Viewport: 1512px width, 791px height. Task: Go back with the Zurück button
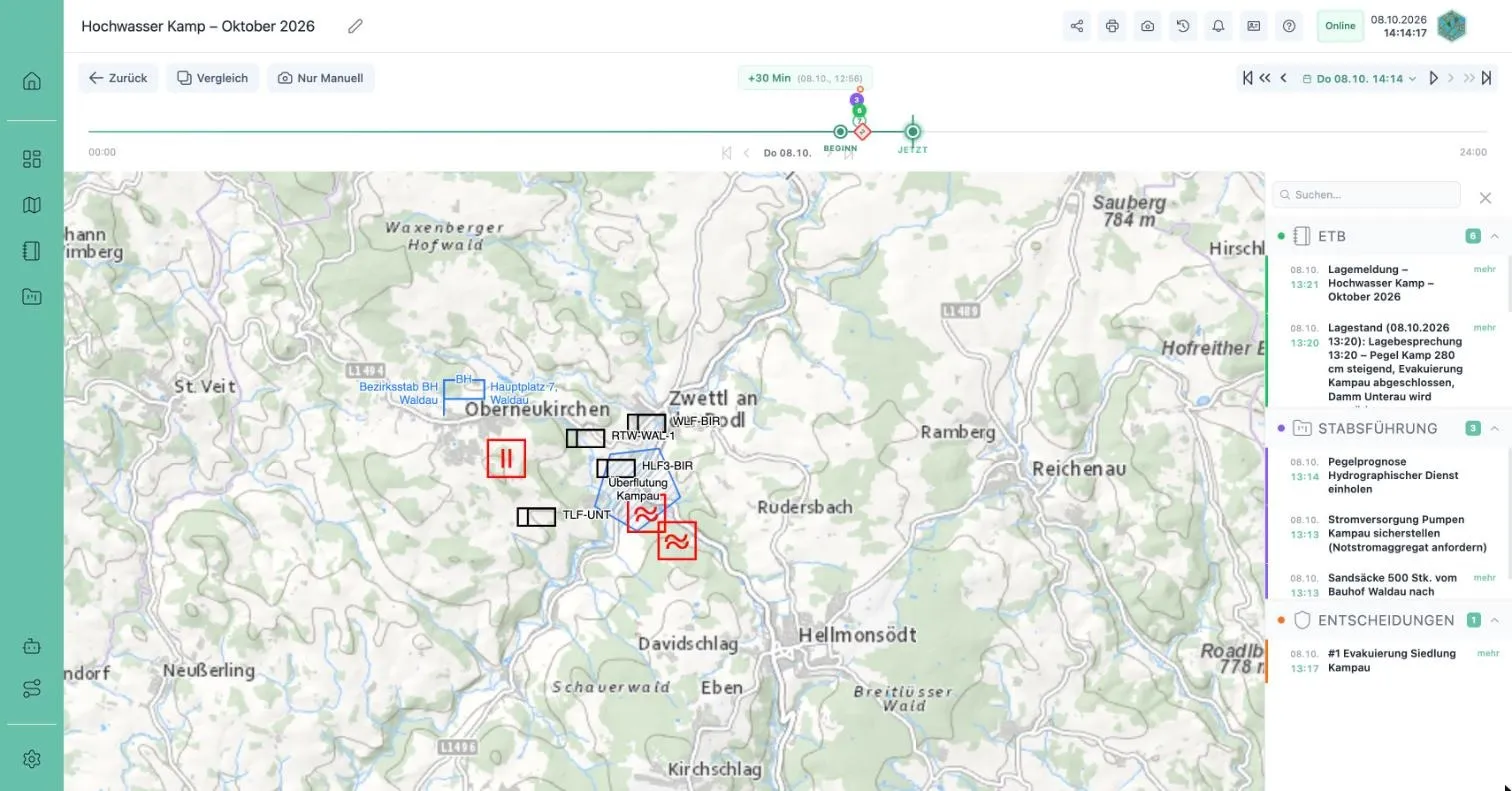pyautogui.click(x=118, y=78)
